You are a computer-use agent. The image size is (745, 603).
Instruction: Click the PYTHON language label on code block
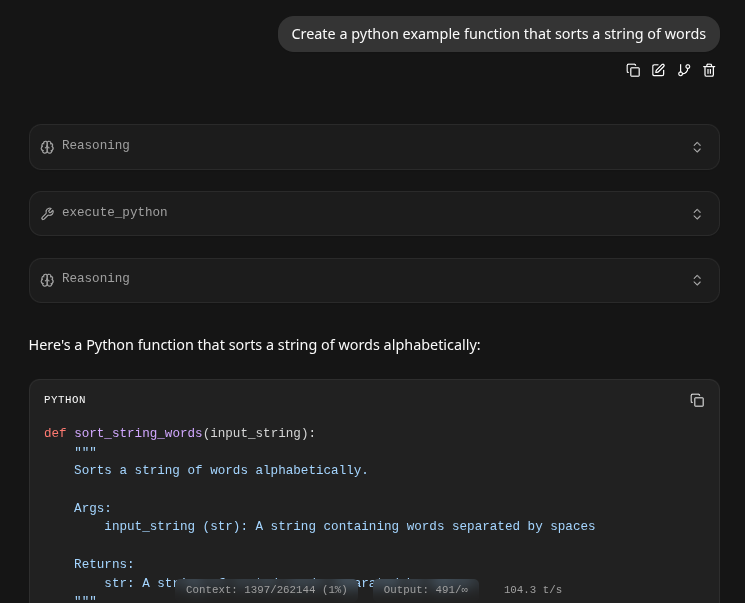pos(65,400)
